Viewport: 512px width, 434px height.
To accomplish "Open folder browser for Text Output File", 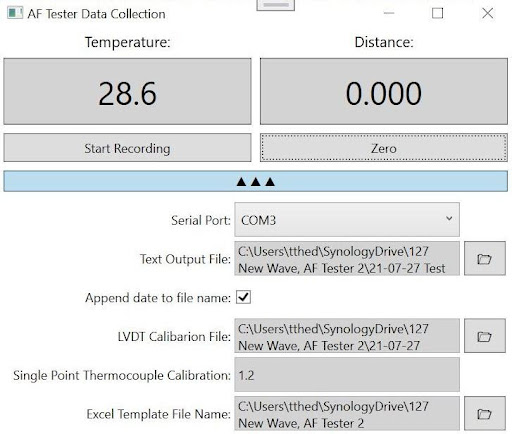I will pyautogui.click(x=485, y=258).
